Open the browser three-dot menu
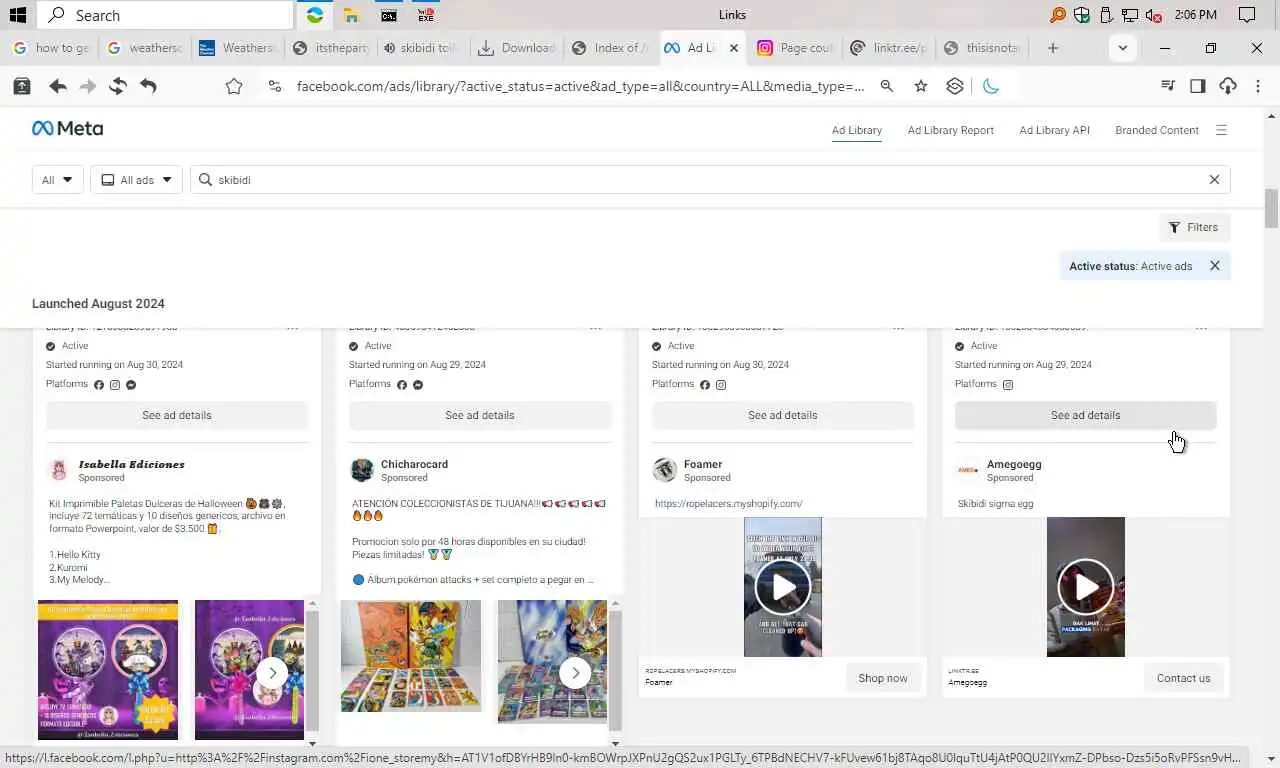 coord(1258,87)
